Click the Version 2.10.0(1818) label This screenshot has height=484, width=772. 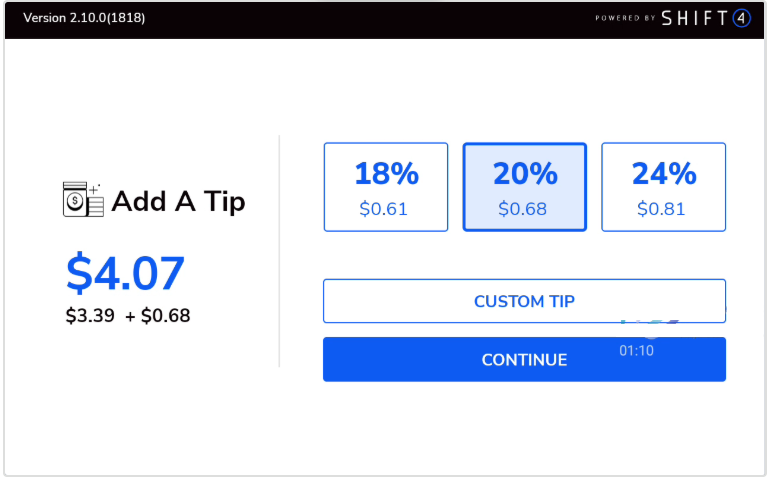[x=84, y=18]
